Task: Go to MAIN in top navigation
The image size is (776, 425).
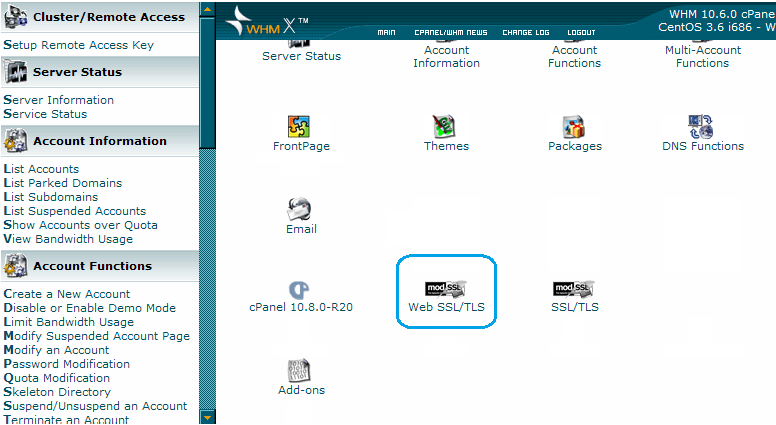Action: (x=386, y=32)
